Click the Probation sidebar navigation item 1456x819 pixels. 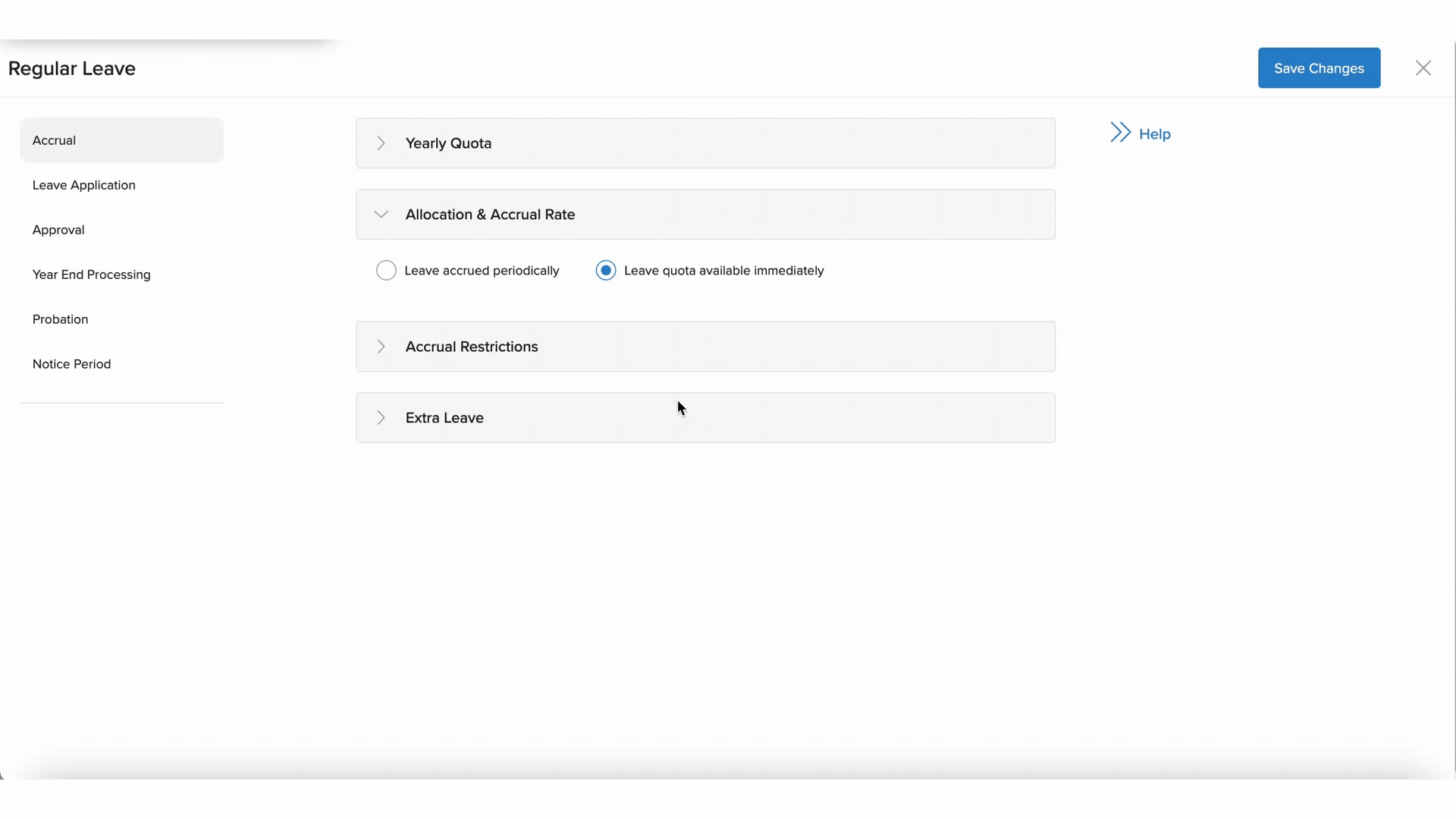pos(60,319)
